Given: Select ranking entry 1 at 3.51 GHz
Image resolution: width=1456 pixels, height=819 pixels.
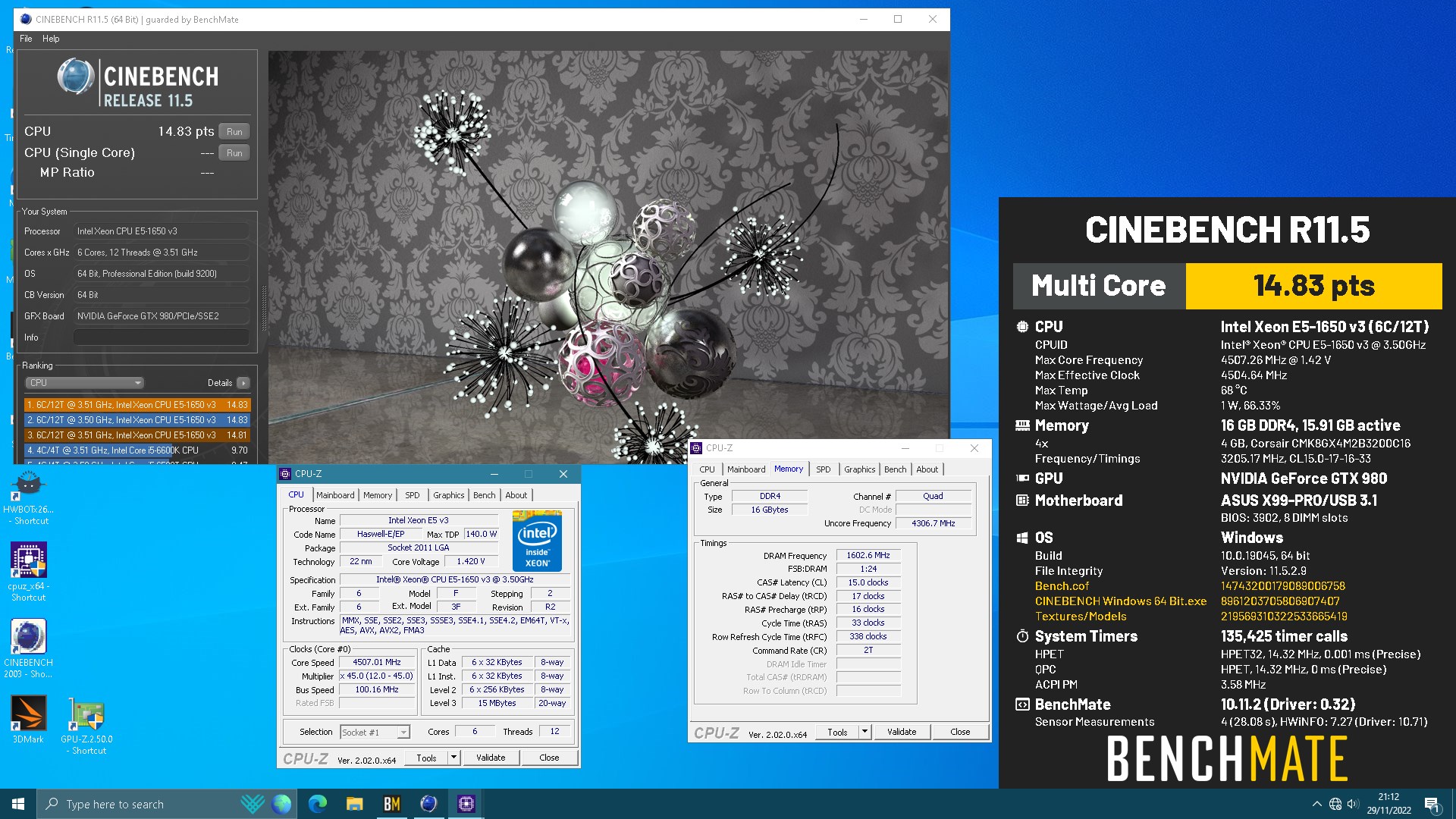Looking at the screenshot, I should pyautogui.click(x=137, y=405).
